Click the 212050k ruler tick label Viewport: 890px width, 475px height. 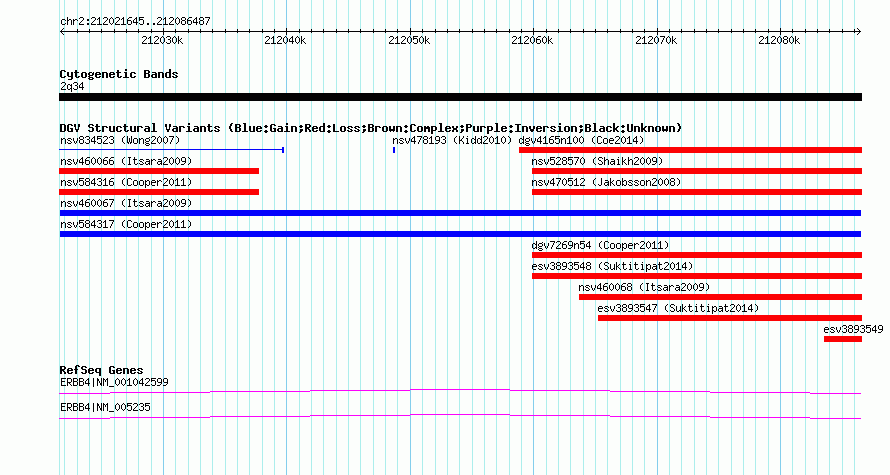(x=409, y=40)
